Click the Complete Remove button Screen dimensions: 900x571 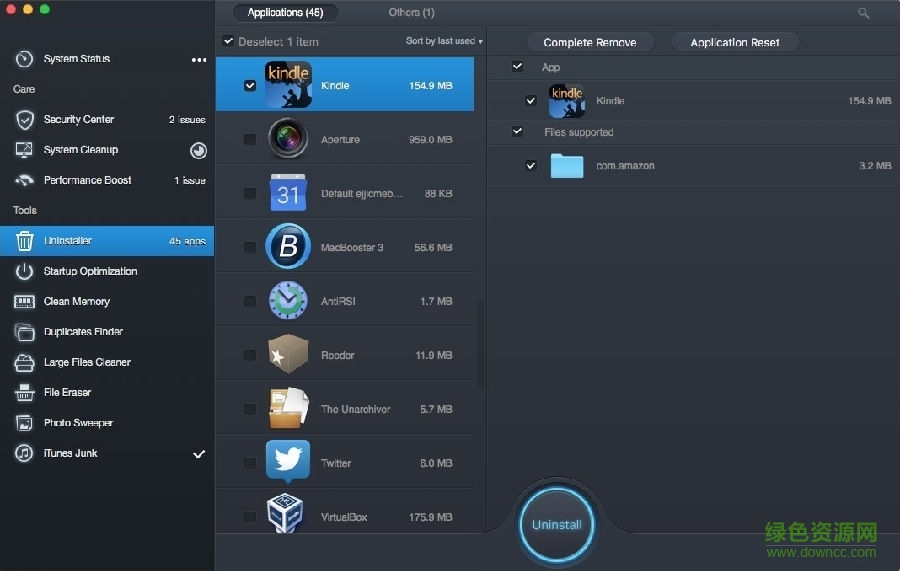pyautogui.click(x=589, y=42)
